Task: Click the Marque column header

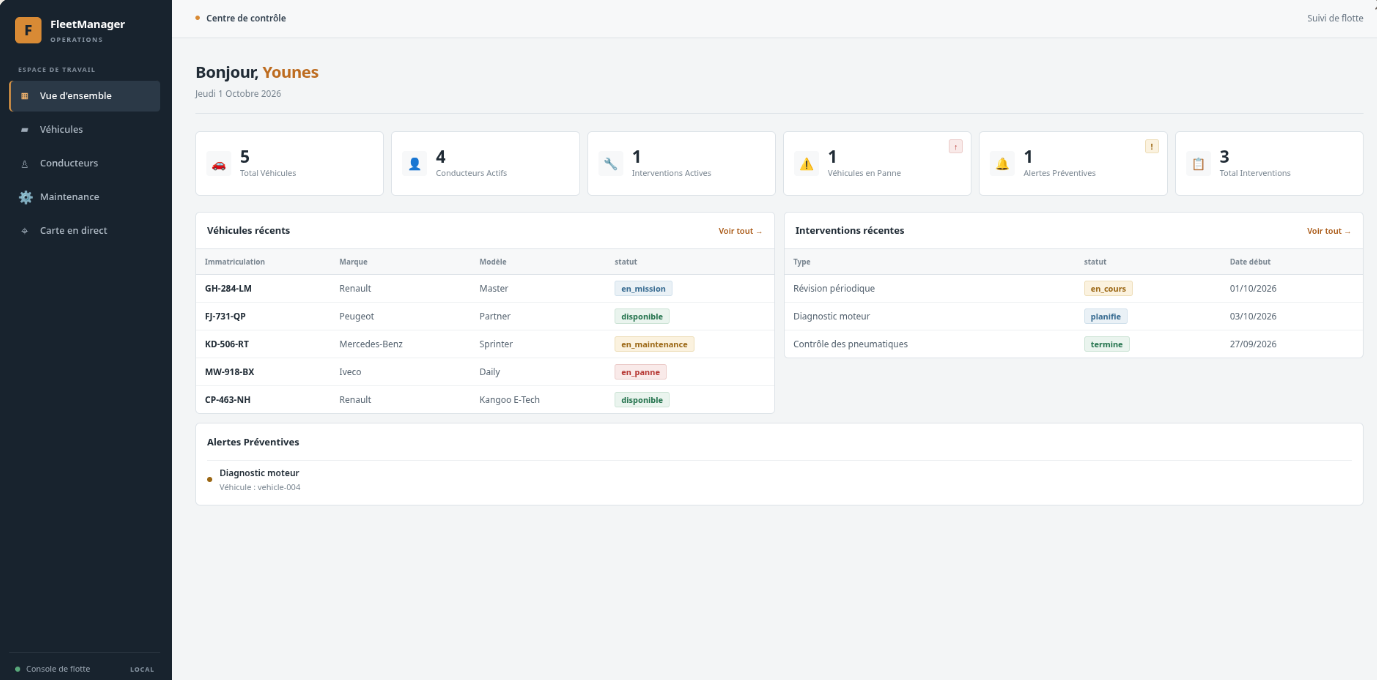Action: point(353,262)
